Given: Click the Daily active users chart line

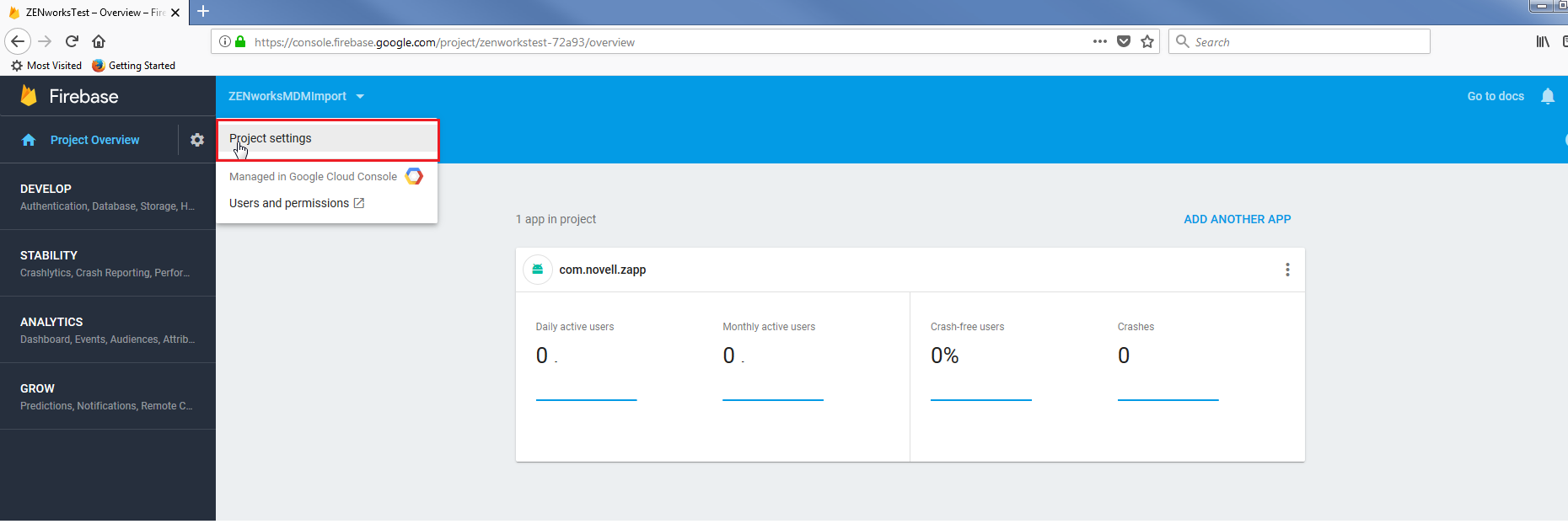Looking at the screenshot, I should click(586, 400).
